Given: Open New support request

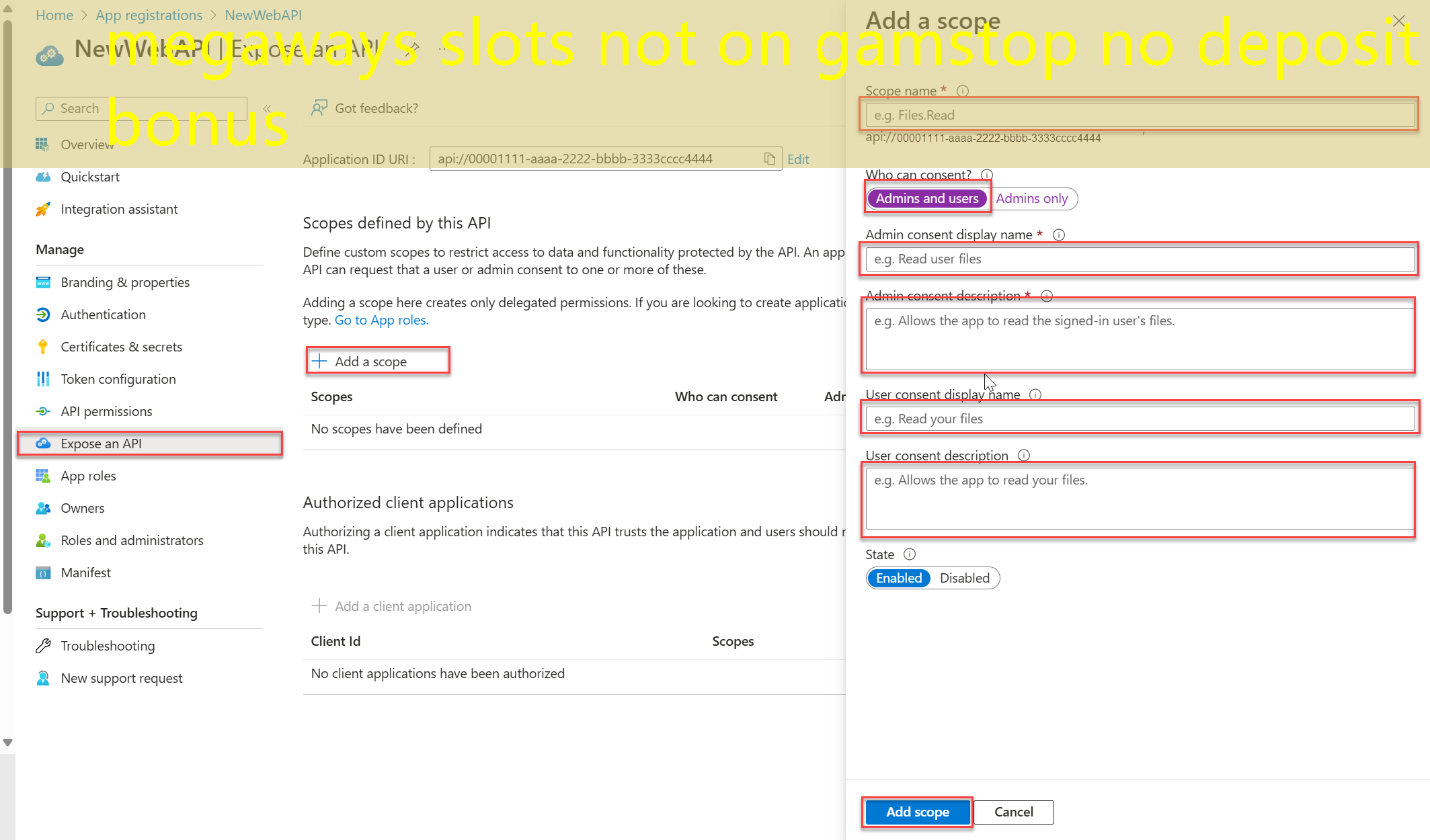Looking at the screenshot, I should 121,677.
